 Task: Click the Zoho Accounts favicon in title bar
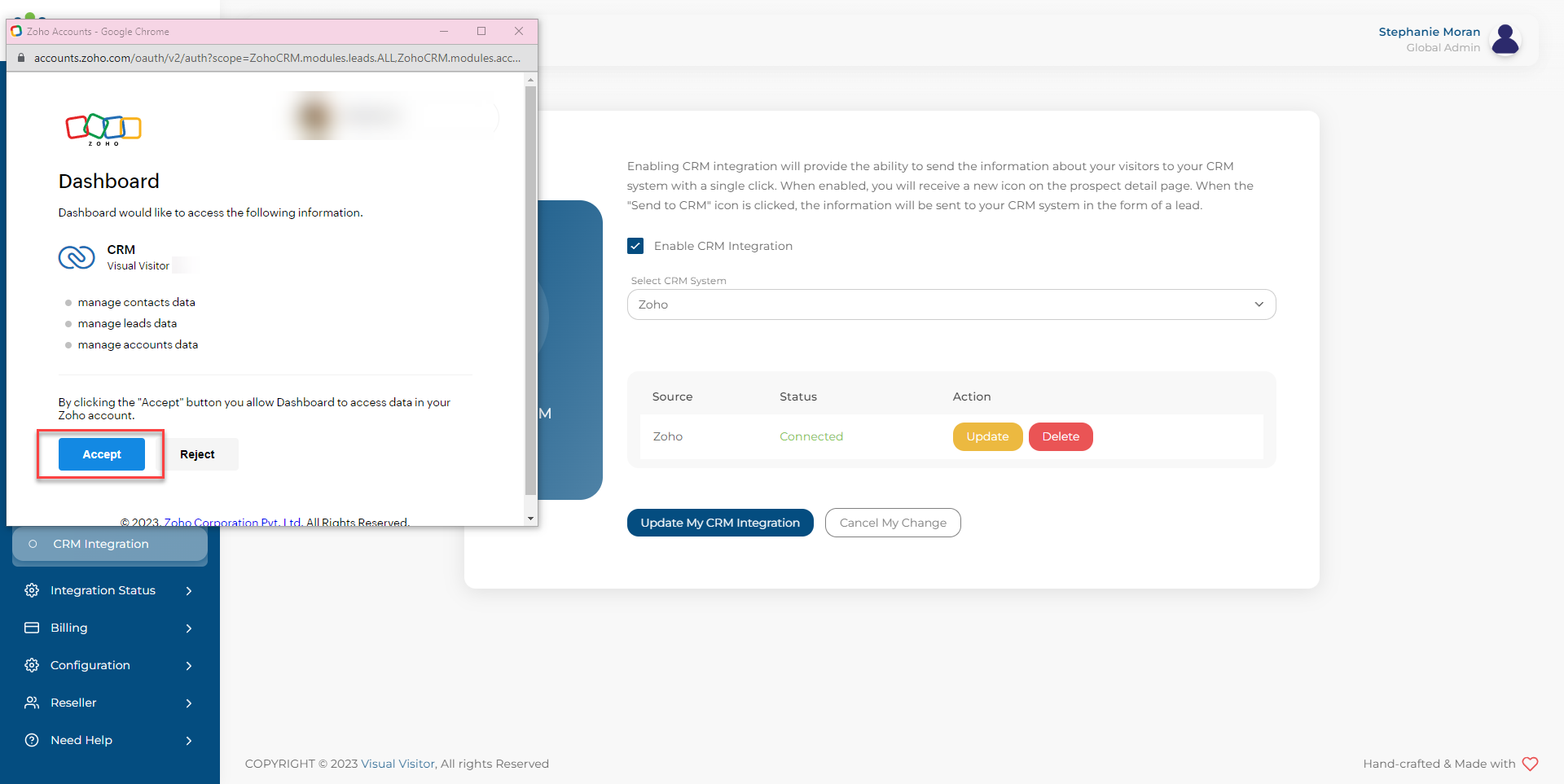pyautogui.click(x=16, y=32)
